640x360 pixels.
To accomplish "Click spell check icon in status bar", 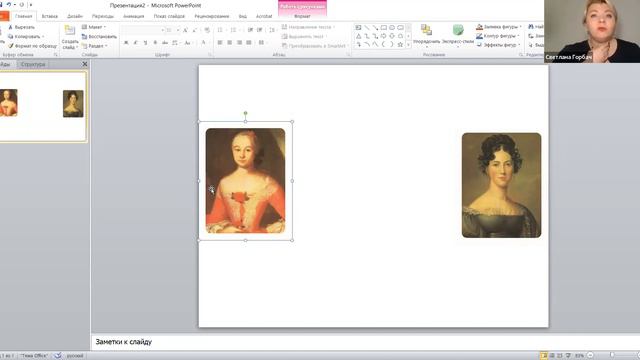I will click(x=58, y=356).
